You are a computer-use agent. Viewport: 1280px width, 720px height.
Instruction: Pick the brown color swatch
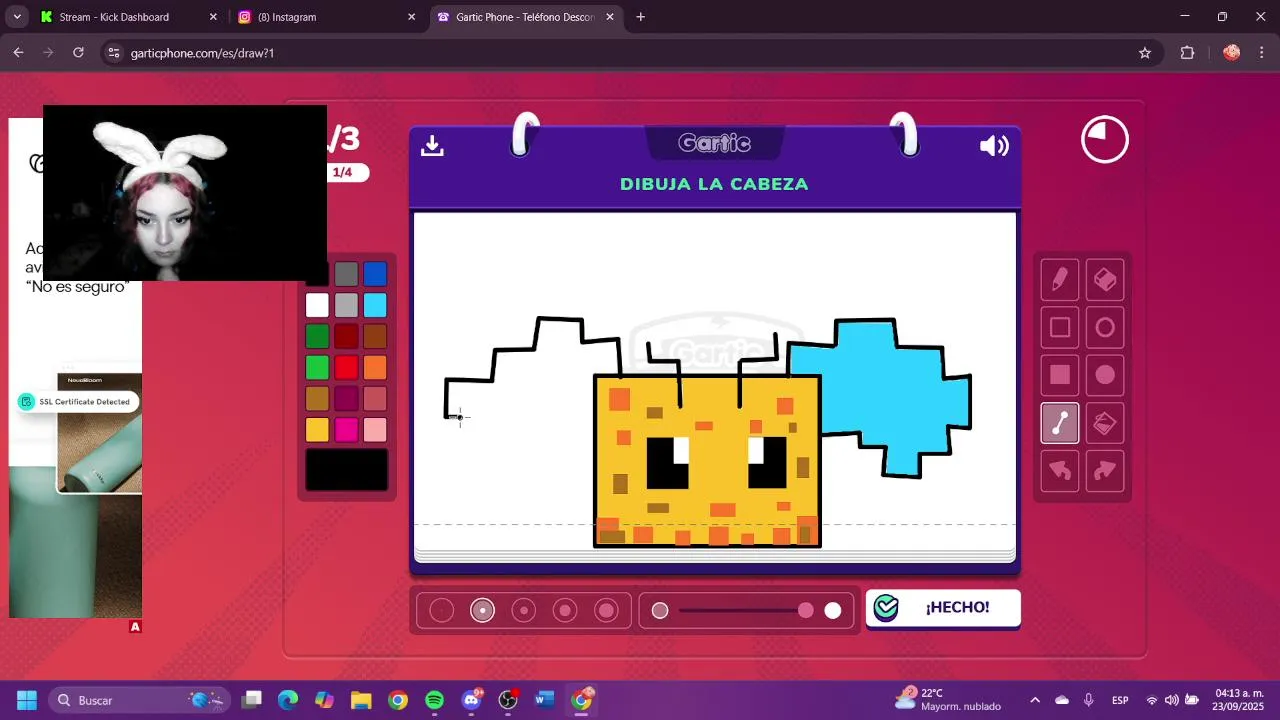click(x=375, y=336)
